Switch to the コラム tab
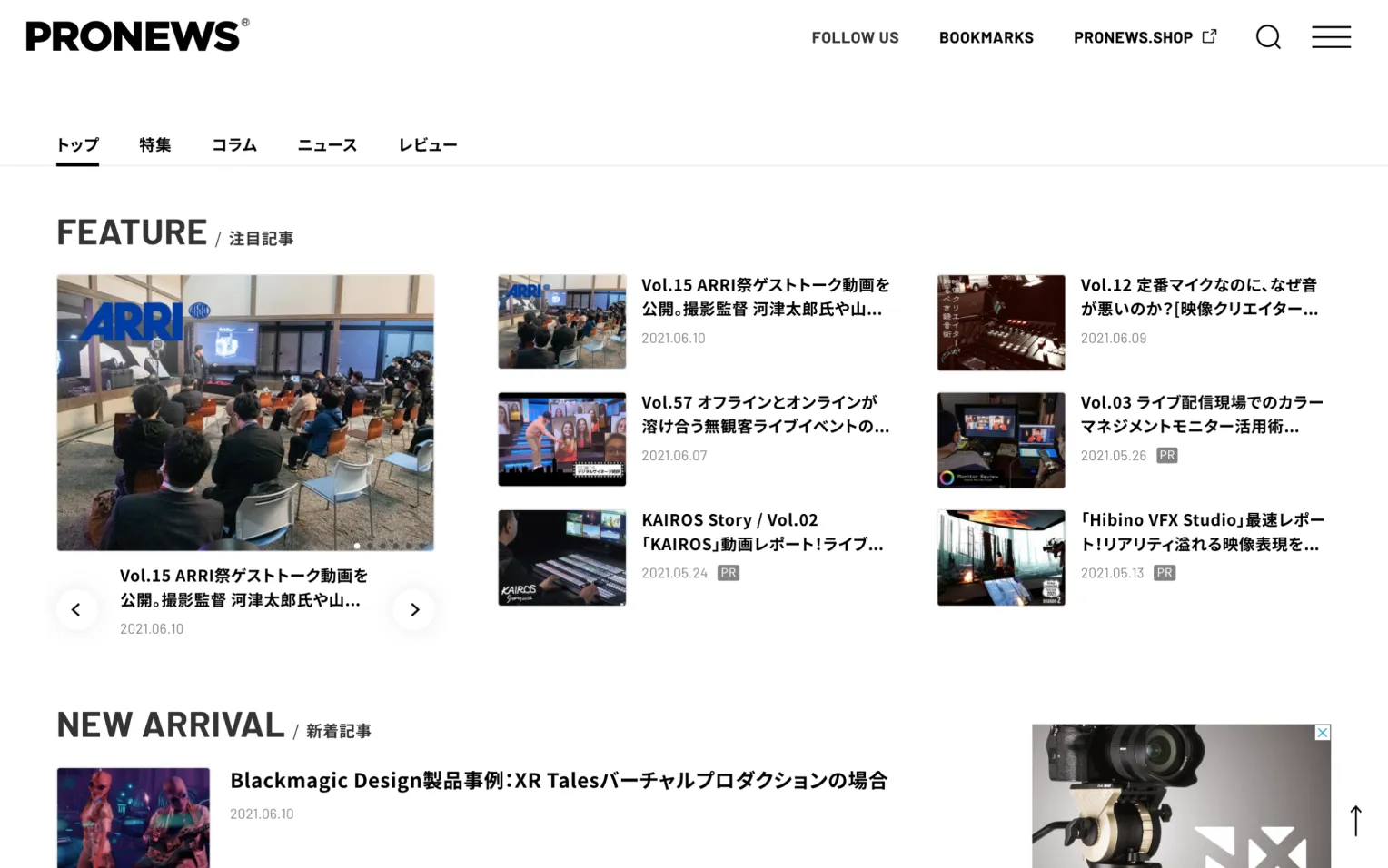 click(234, 144)
